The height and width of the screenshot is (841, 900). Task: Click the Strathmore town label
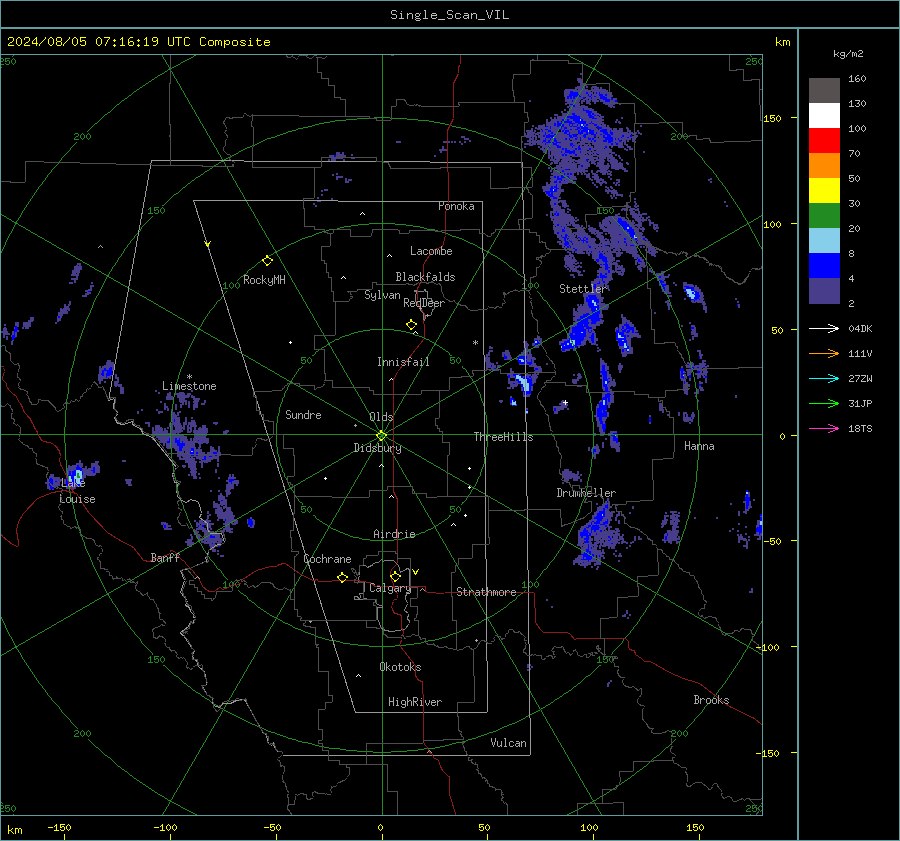point(486,592)
